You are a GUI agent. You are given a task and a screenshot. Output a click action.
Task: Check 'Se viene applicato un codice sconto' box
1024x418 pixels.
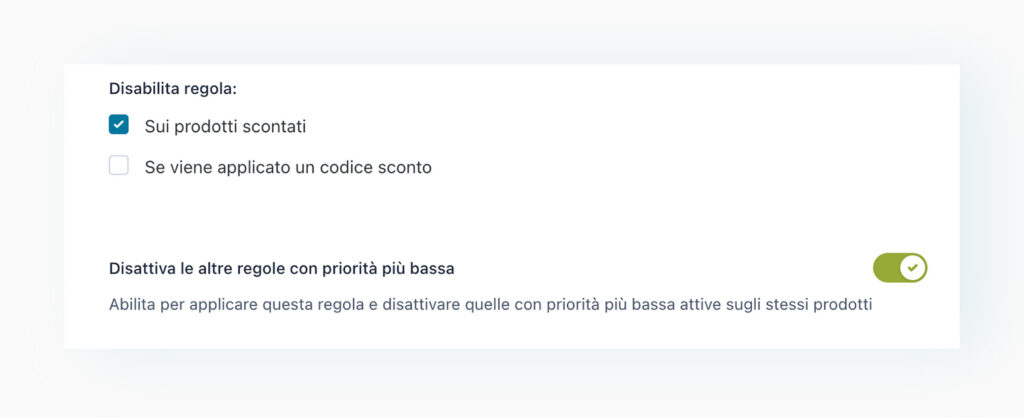[x=119, y=166]
